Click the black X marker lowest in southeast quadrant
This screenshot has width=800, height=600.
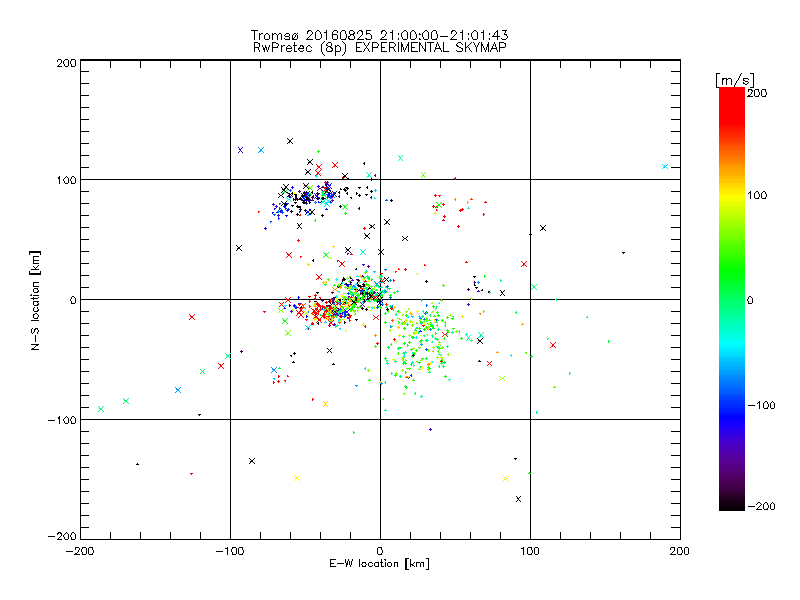coord(518,499)
